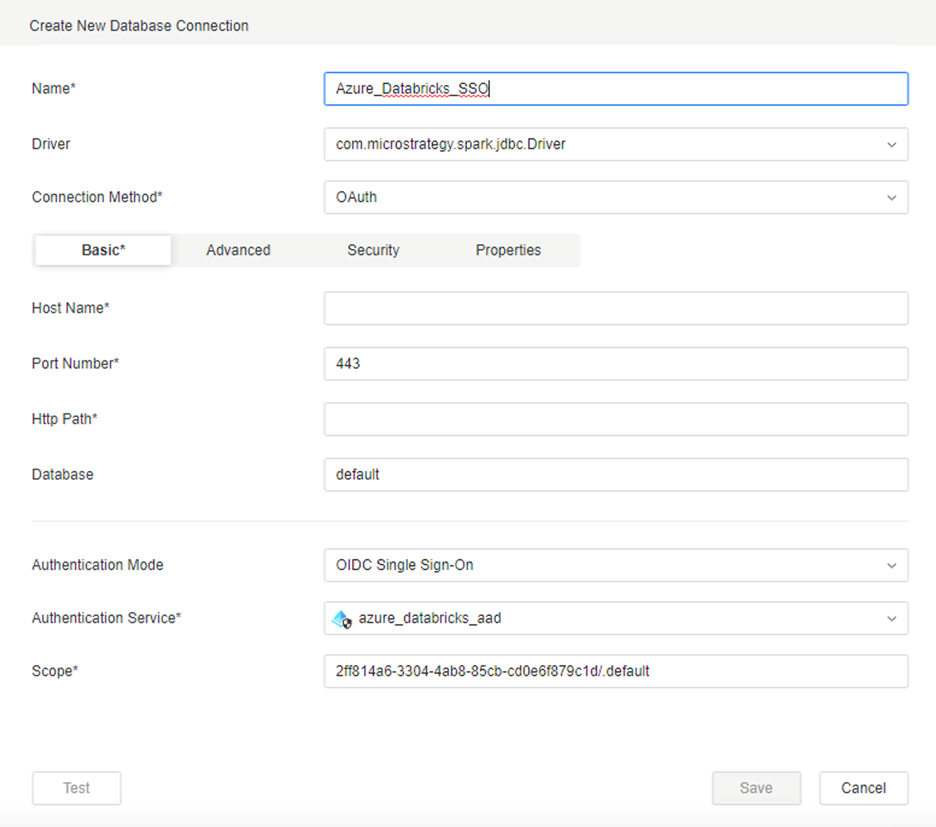Click the Database field containing default

pyautogui.click(x=615, y=475)
